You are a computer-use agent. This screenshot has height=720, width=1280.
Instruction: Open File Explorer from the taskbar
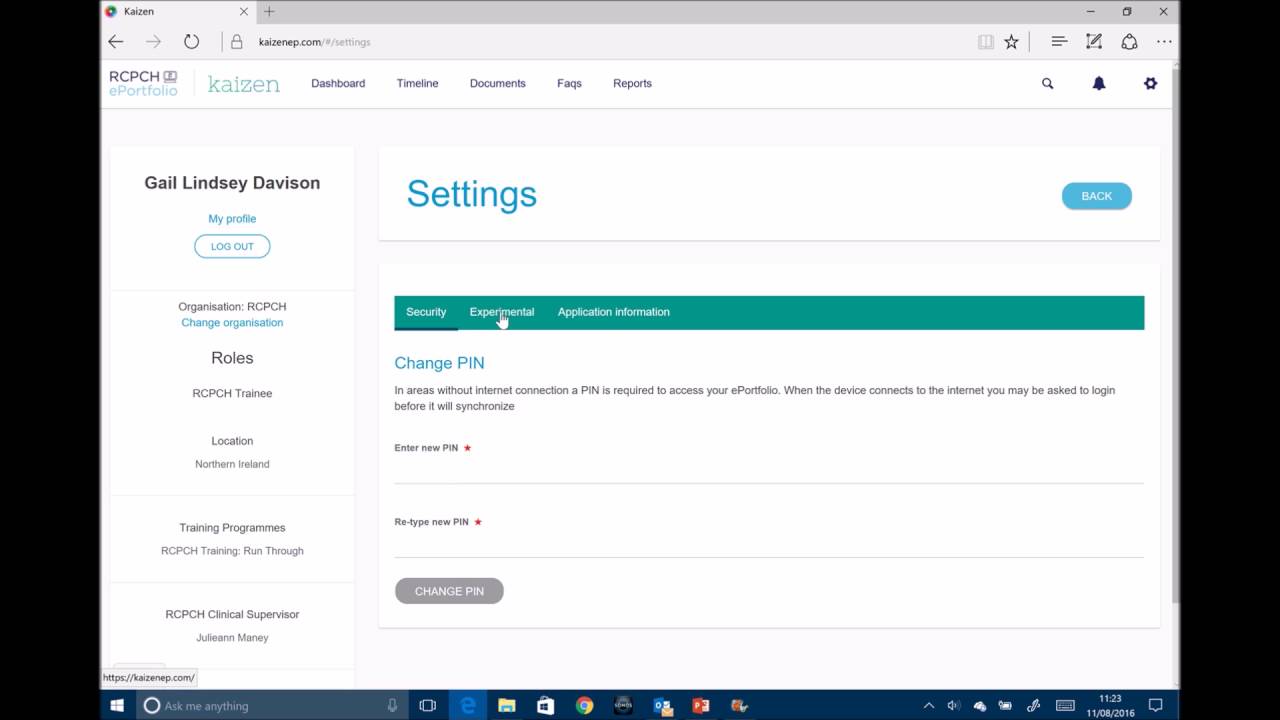(x=507, y=705)
